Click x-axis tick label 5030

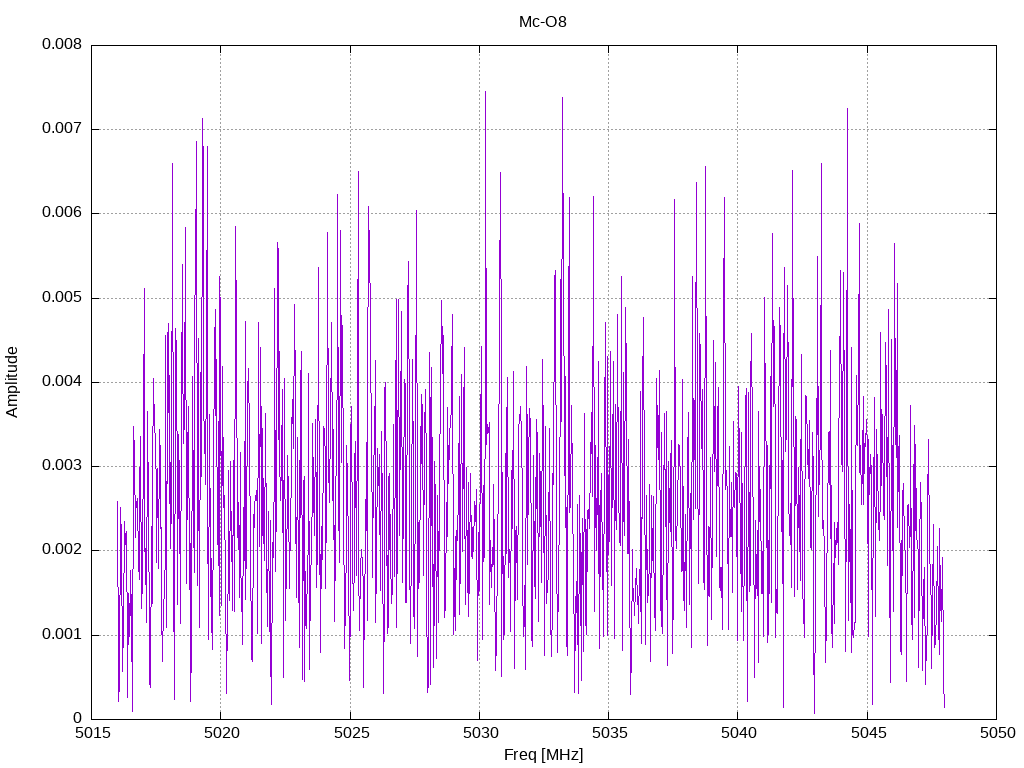[x=481, y=733]
